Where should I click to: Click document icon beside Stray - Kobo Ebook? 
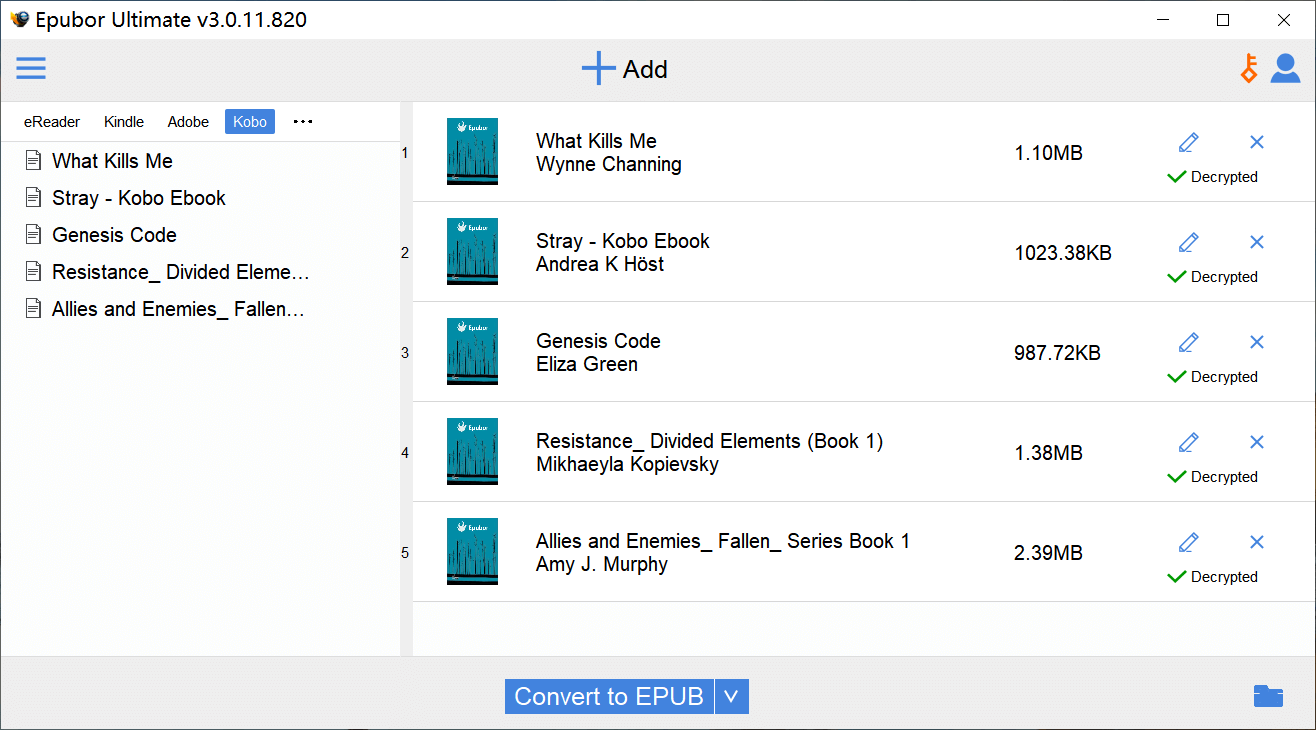(34, 197)
